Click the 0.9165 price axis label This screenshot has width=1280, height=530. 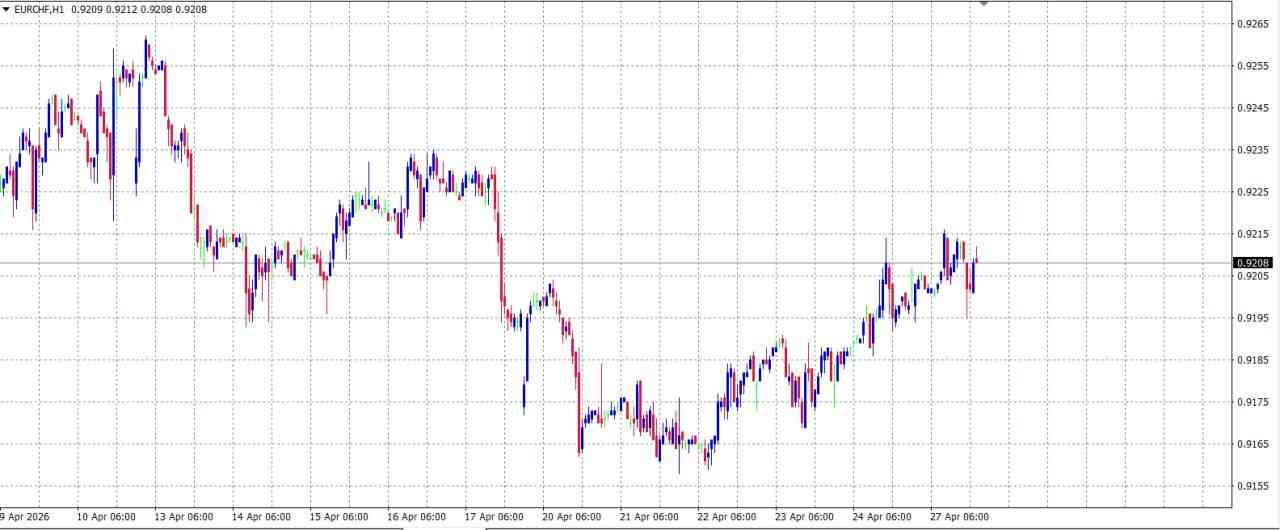tap(1253, 444)
